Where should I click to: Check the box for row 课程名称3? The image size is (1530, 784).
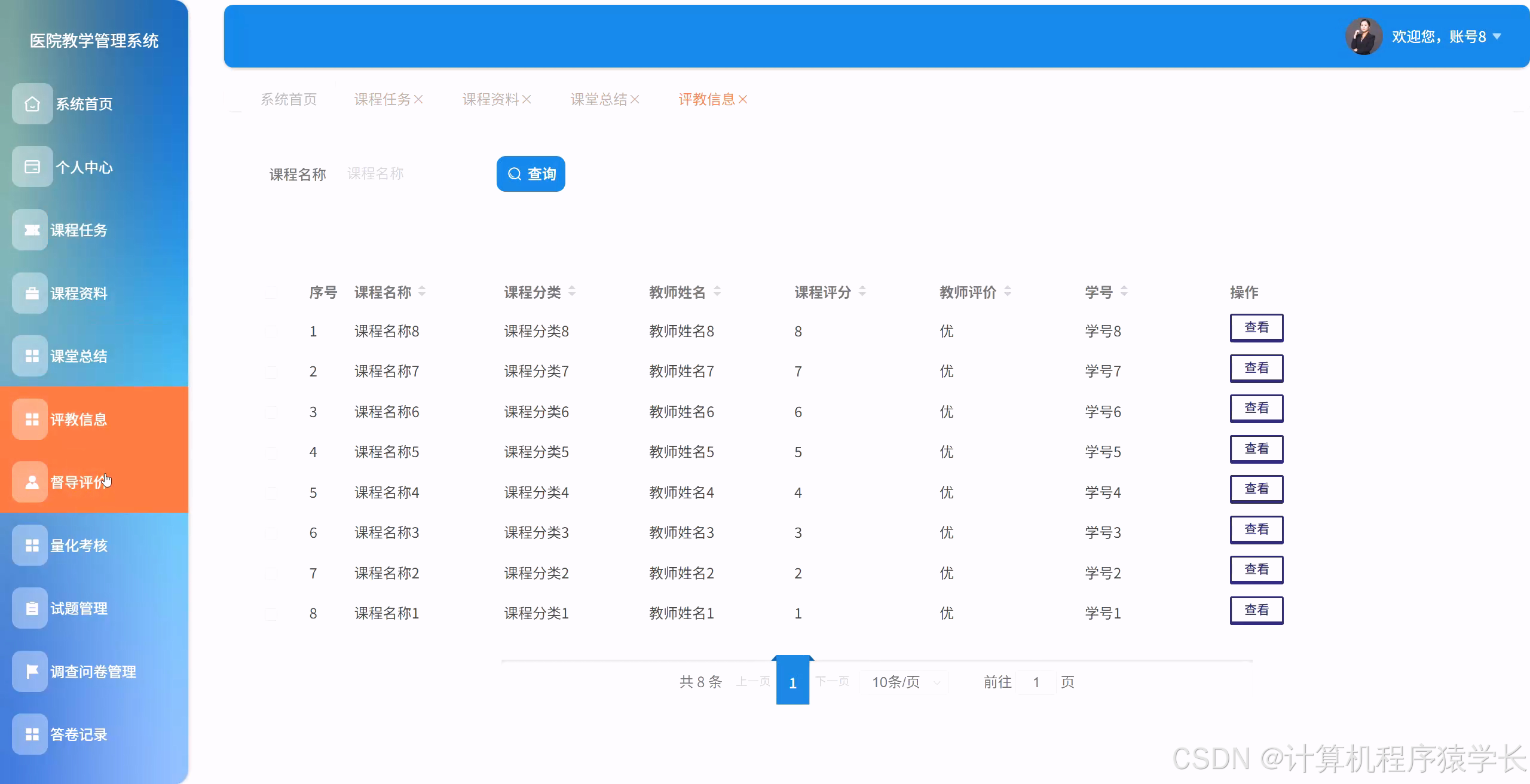click(x=271, y=534)
